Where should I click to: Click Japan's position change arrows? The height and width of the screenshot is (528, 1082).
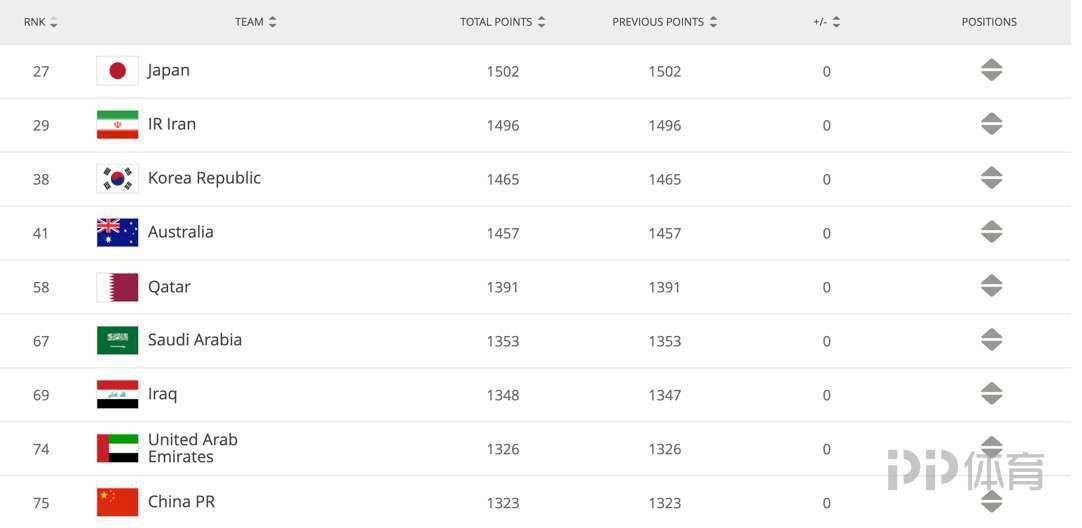coord(991,70)
